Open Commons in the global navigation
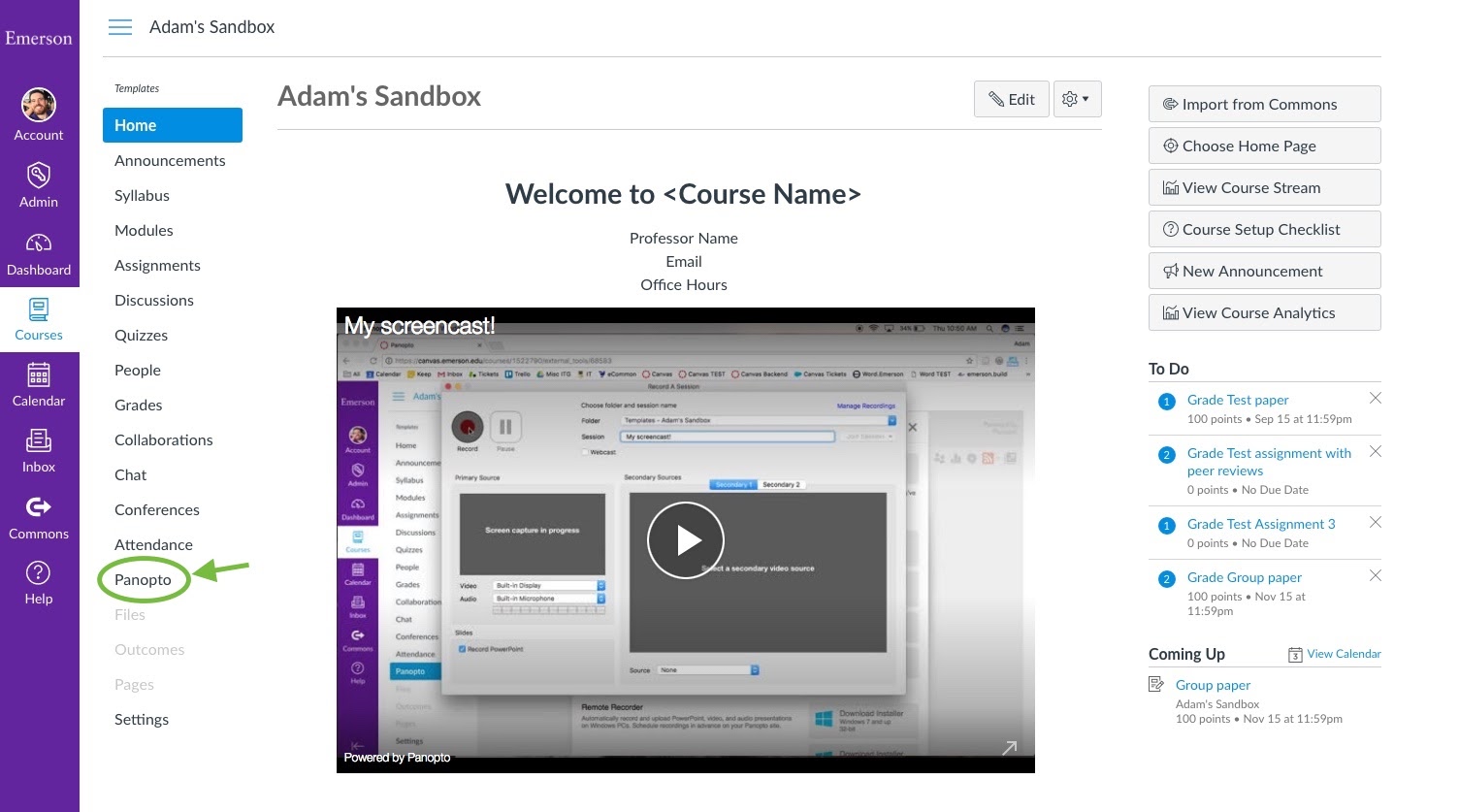 39,519
